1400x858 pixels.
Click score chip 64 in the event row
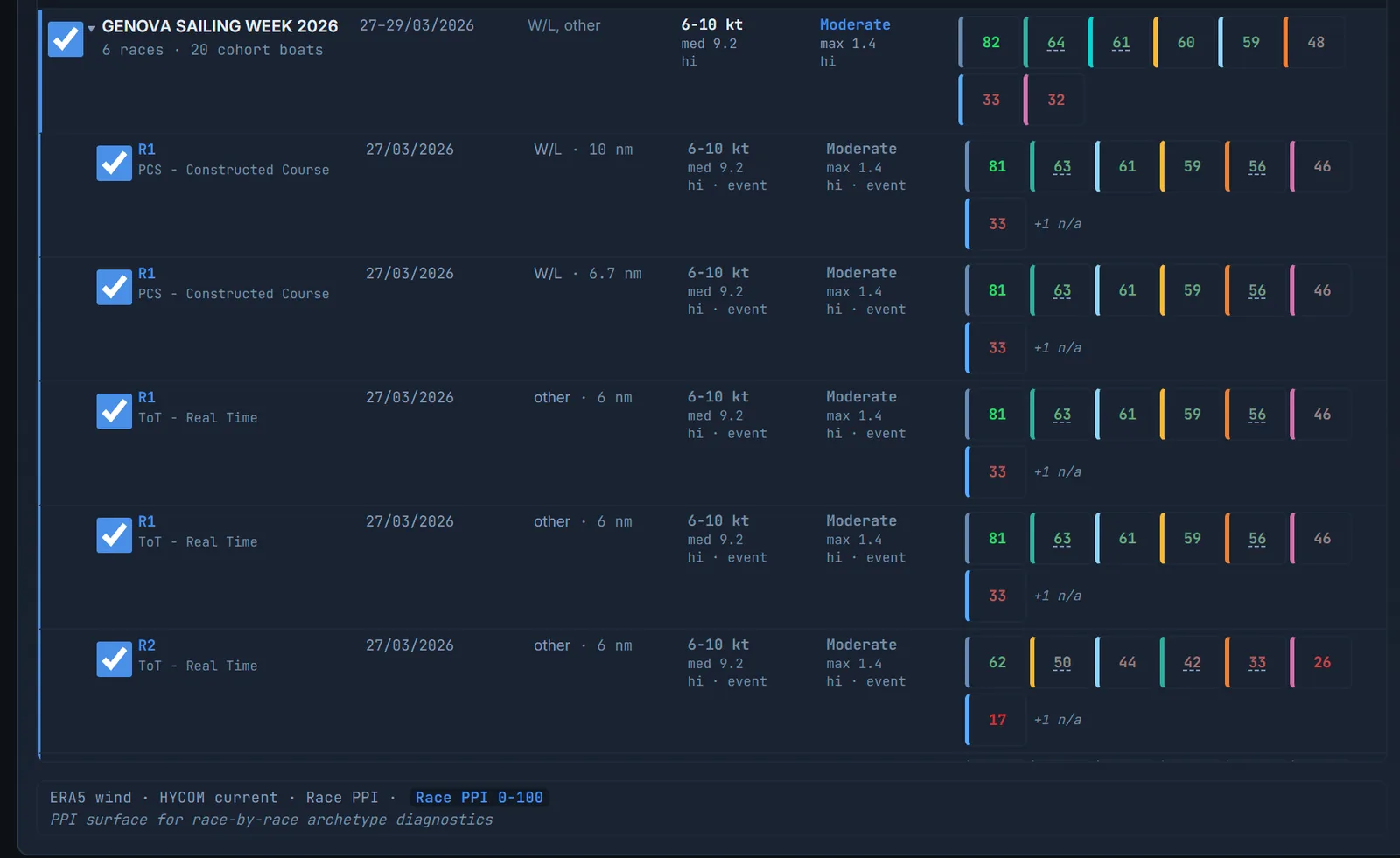tap(1055, 42)
